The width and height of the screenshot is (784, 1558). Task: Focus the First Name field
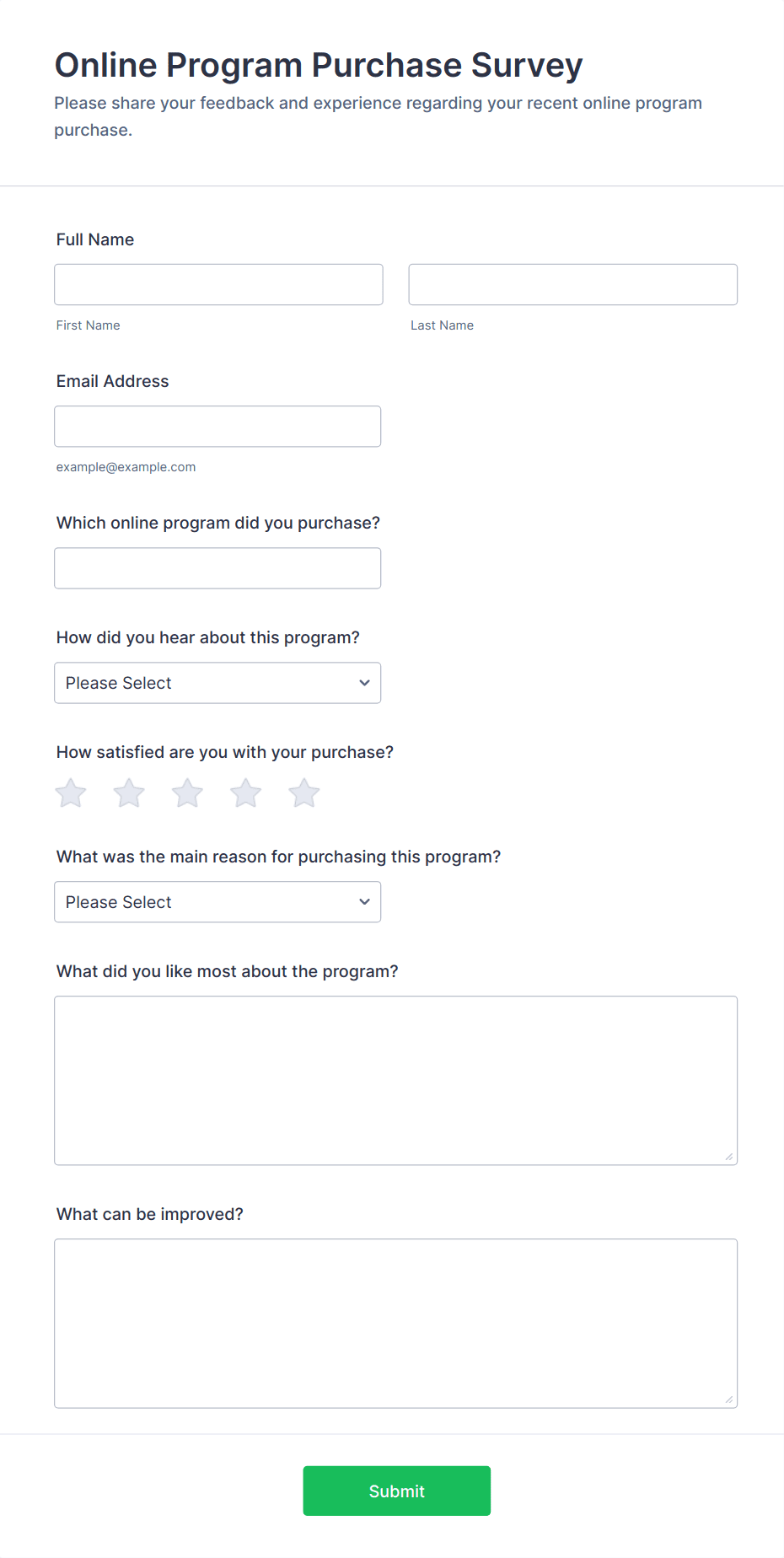tap(218, 285)
